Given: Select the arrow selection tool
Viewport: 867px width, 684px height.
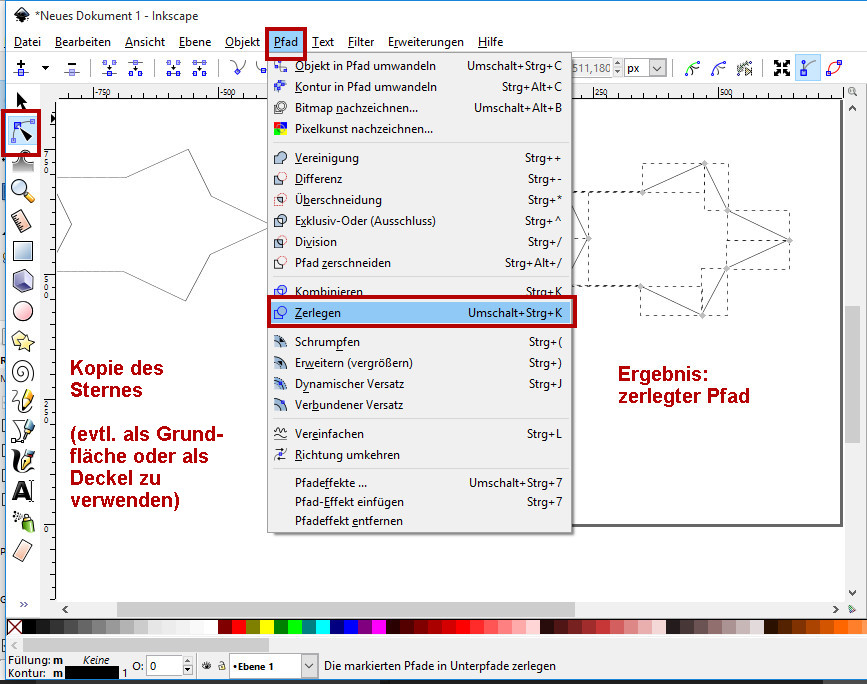Looking at the screenshot, I should click(x=21, y=101).
